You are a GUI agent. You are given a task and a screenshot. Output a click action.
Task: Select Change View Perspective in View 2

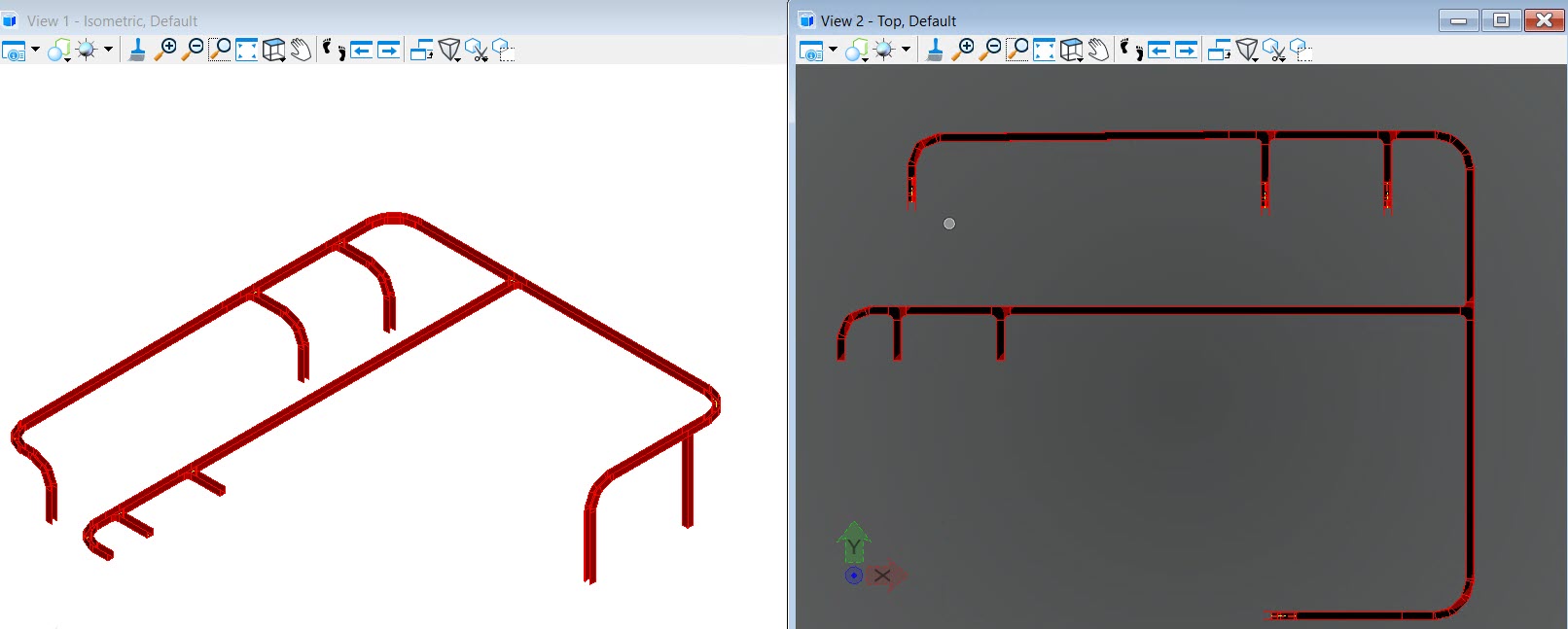click(x=1247, y=51)
